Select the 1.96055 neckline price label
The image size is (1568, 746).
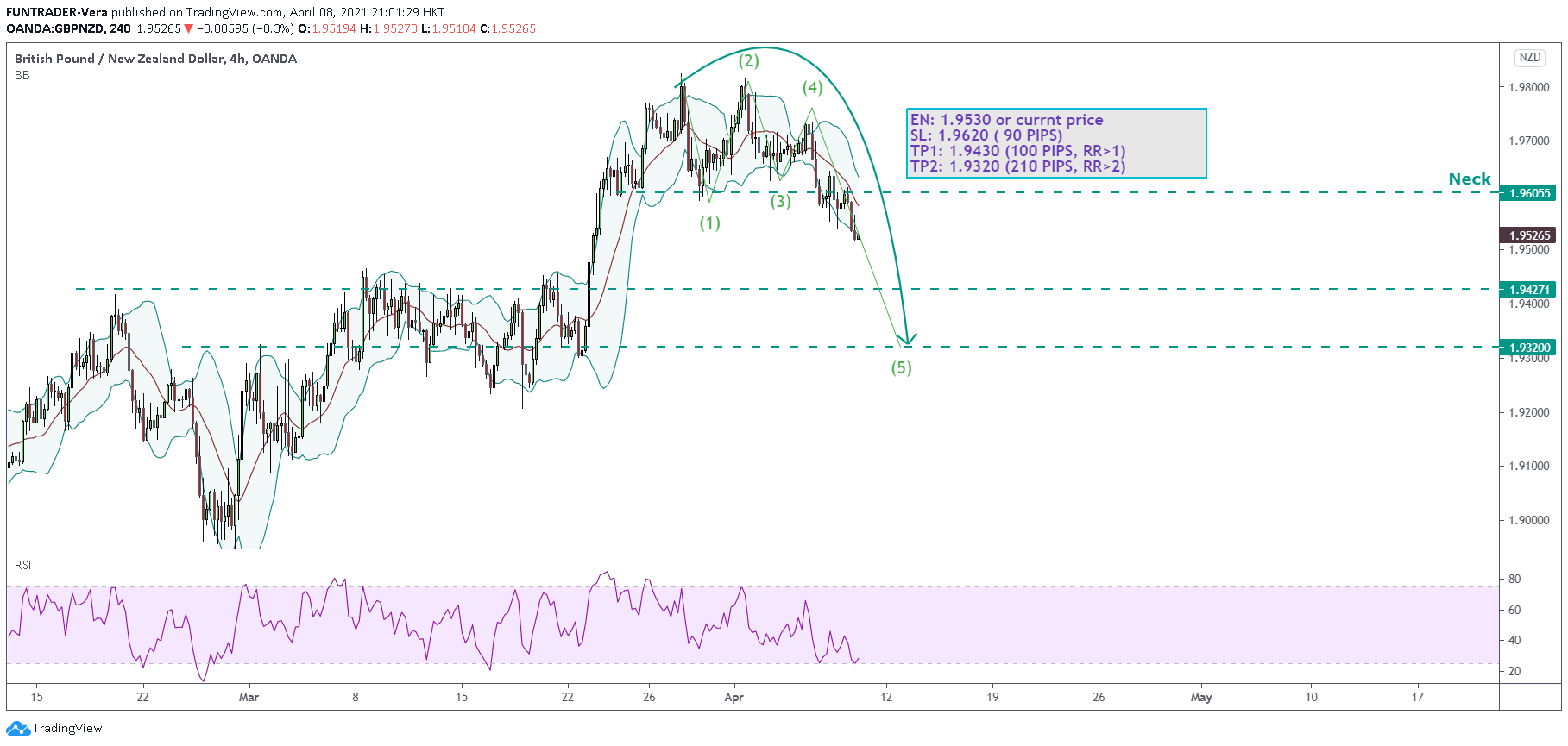point(1529,193)
